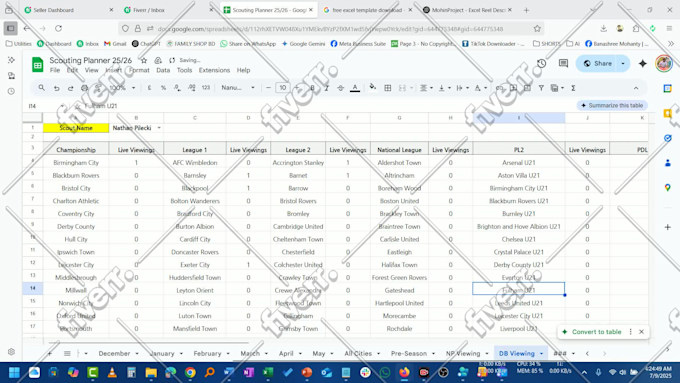Screen dimensions: 680x383
Task: Click the search menus magnifier icon
Action: click(42, 88)
